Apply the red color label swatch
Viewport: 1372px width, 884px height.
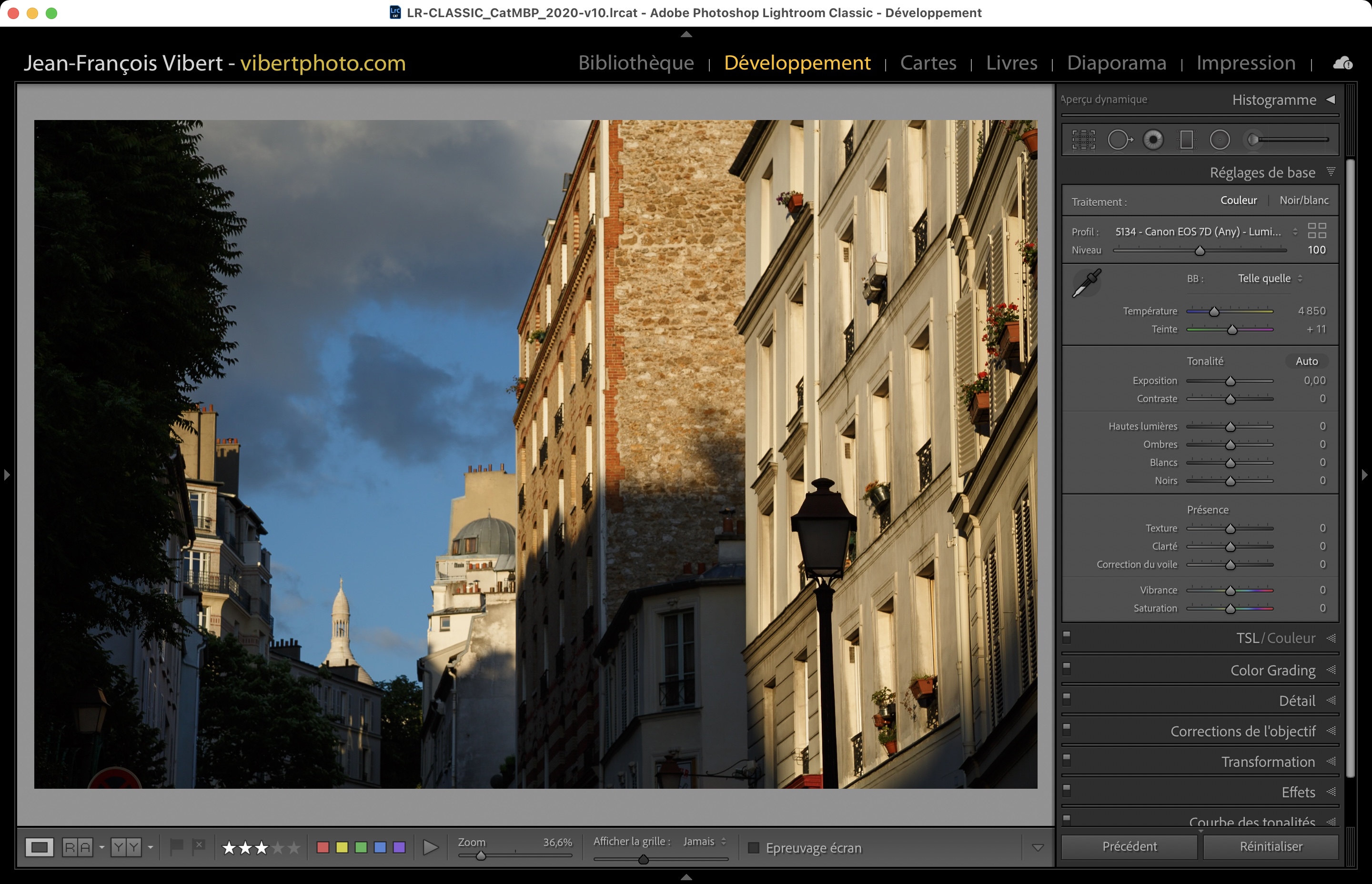point(323,847)
